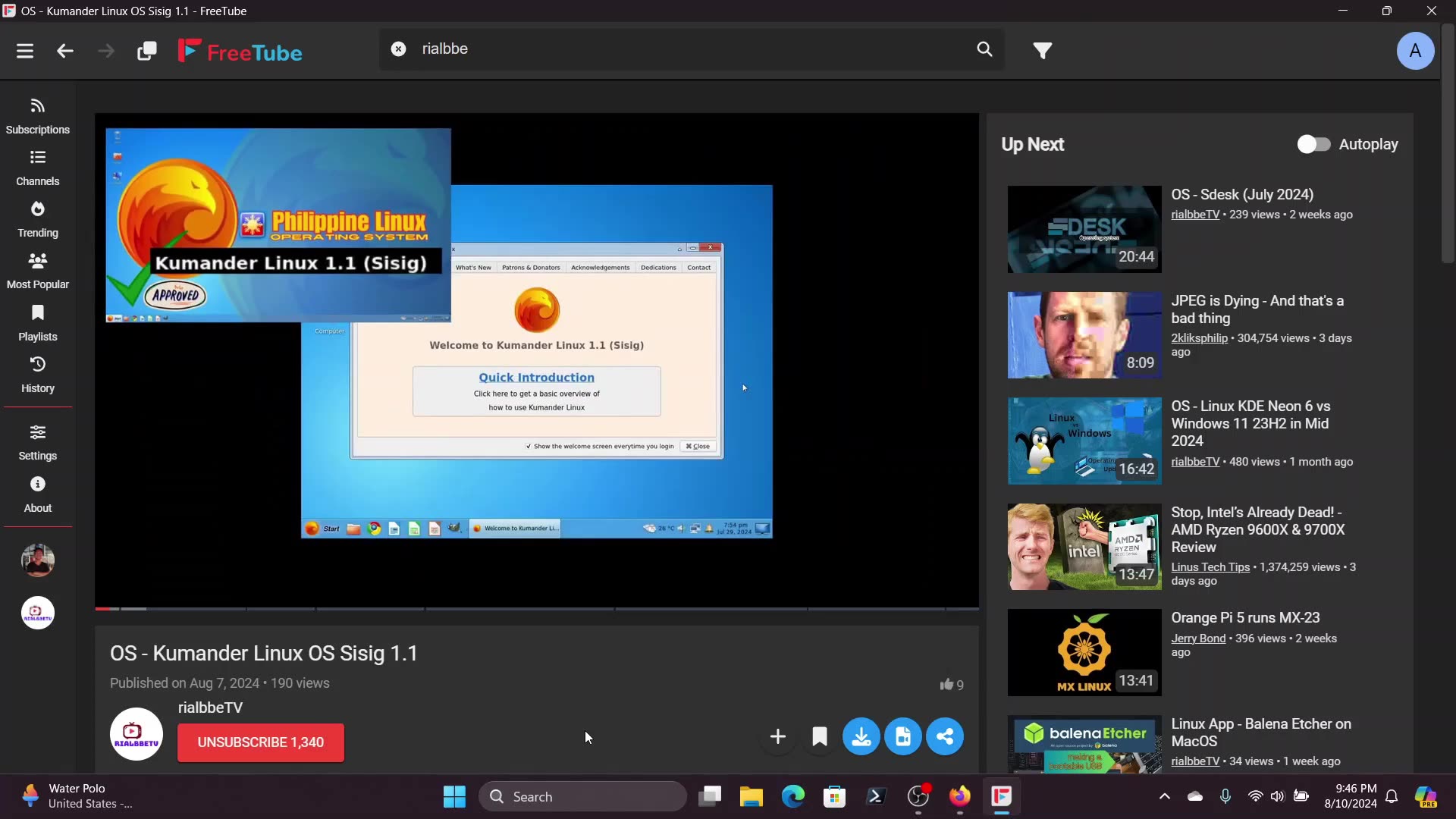
Task: Open Trending videos
Action: 37,218
